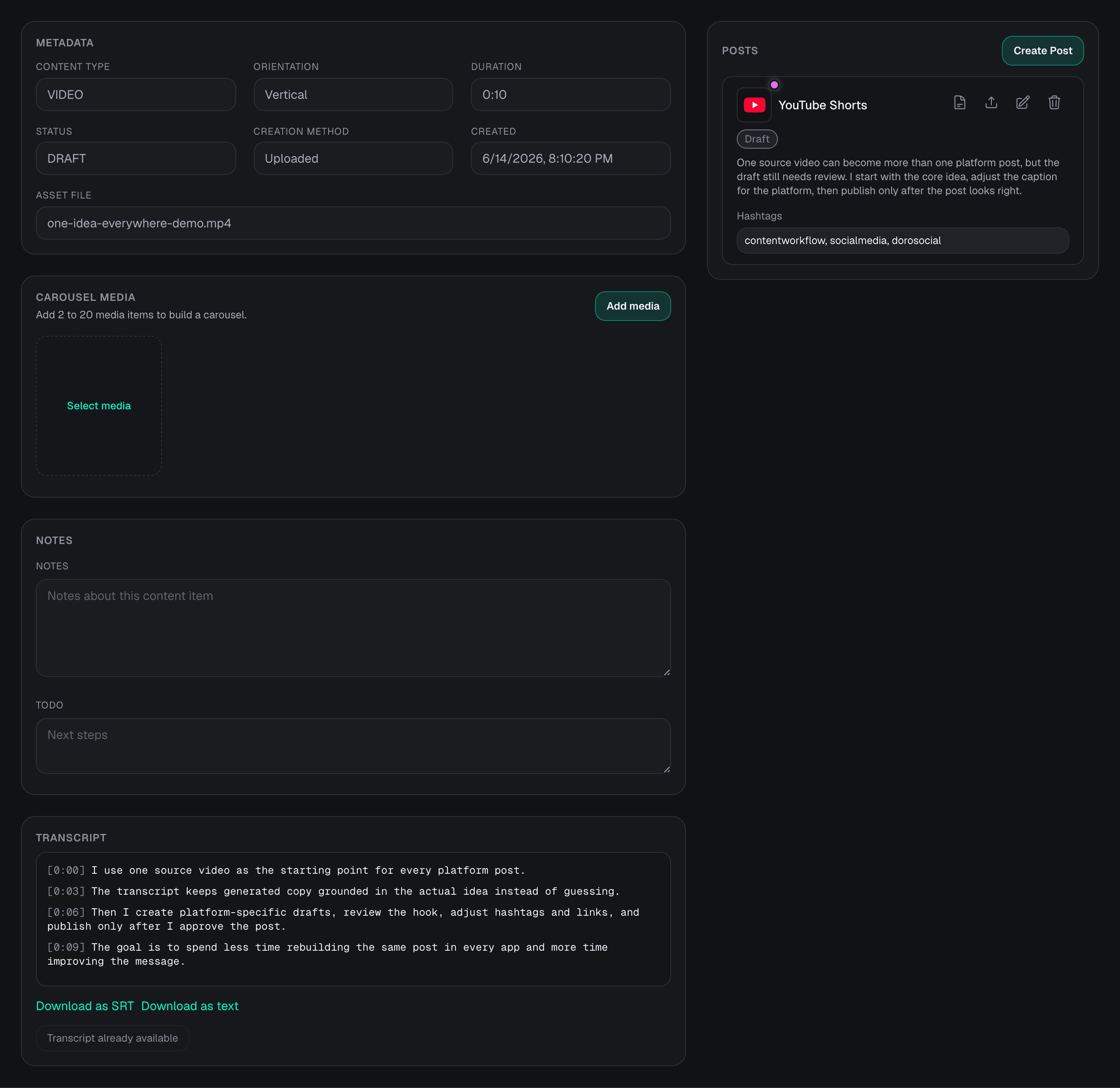The height and width of the screenshot is (1088, 1120).
Task: Click the Orientation field showing Vertical
Action: [x=353, y=95]
